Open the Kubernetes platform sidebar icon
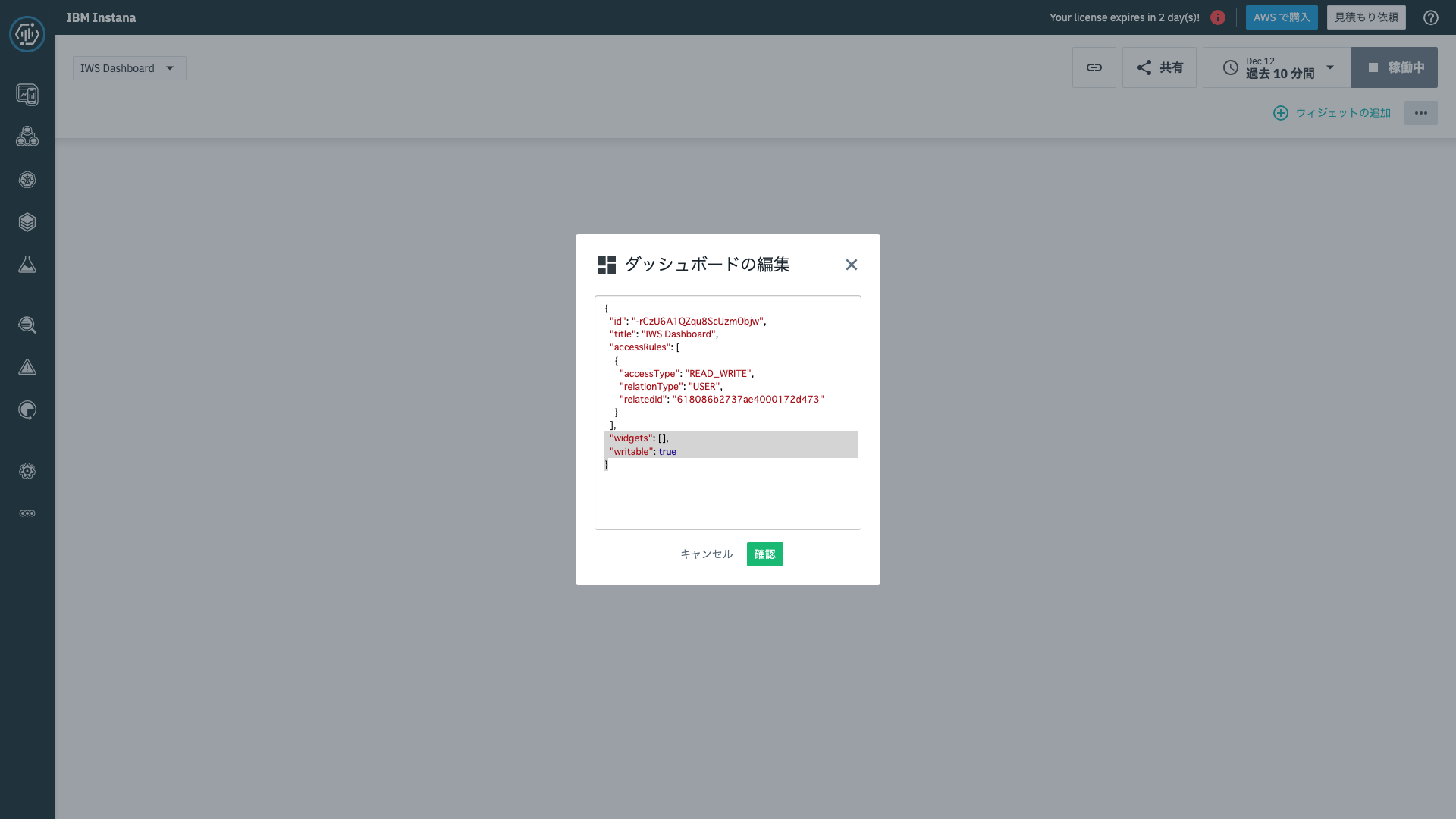 point(27,180)
